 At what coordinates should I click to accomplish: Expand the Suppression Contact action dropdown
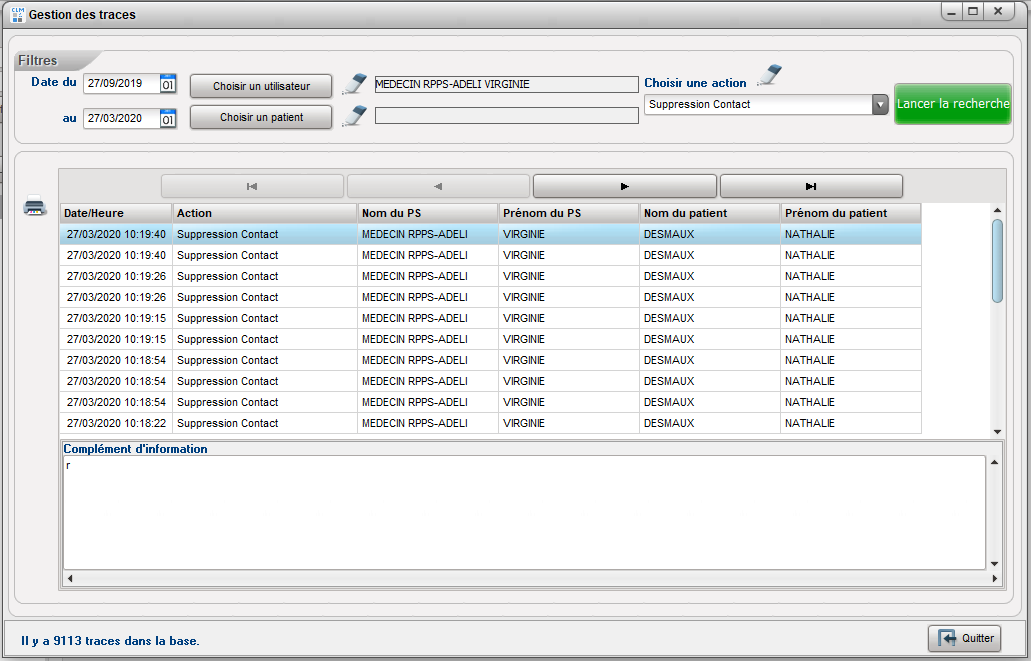[880, 104]
